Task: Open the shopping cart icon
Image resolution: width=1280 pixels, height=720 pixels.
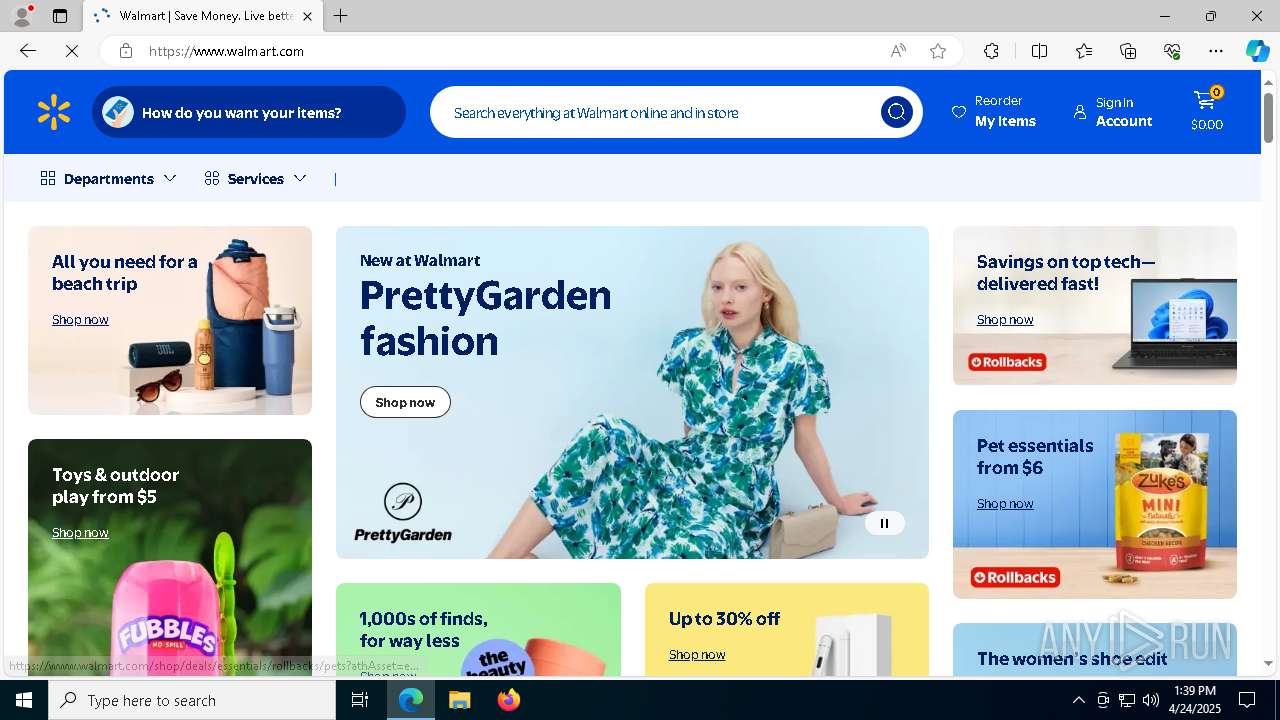Action: (1206, 101)
